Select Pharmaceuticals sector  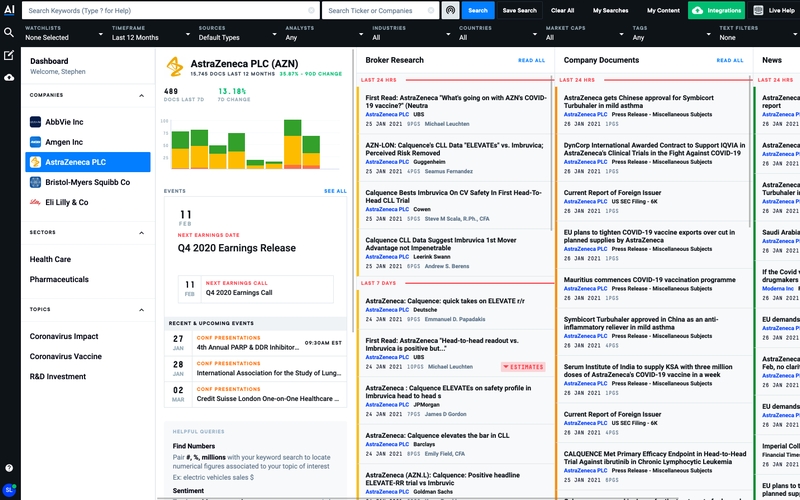tap(59, 279)
